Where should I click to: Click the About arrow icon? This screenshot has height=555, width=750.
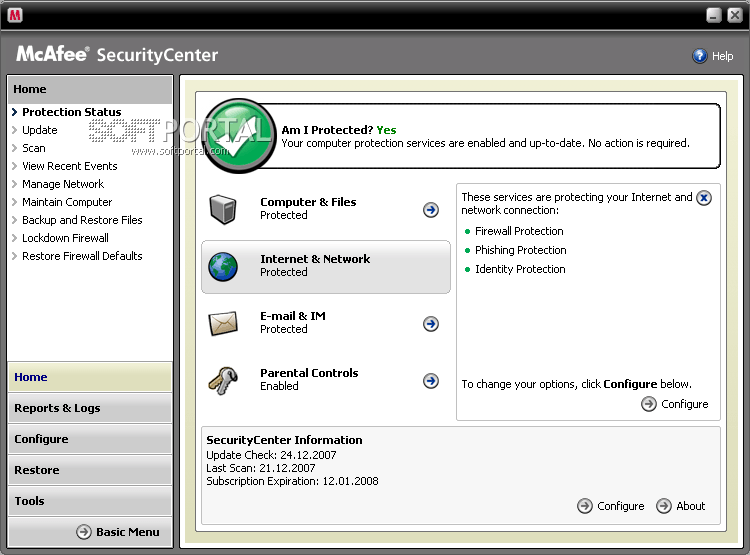663,506
